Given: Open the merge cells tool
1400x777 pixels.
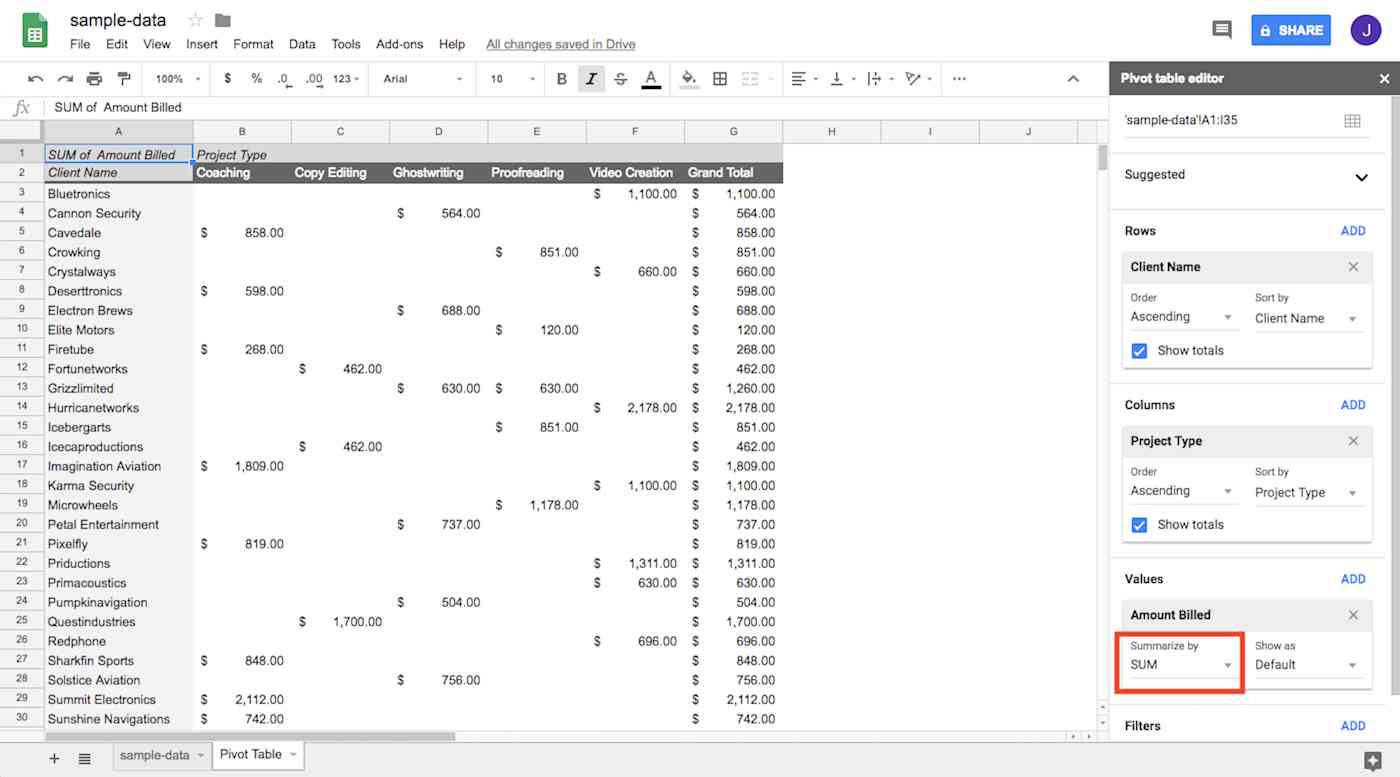Looking at the screenshot, I should point(751,78).
